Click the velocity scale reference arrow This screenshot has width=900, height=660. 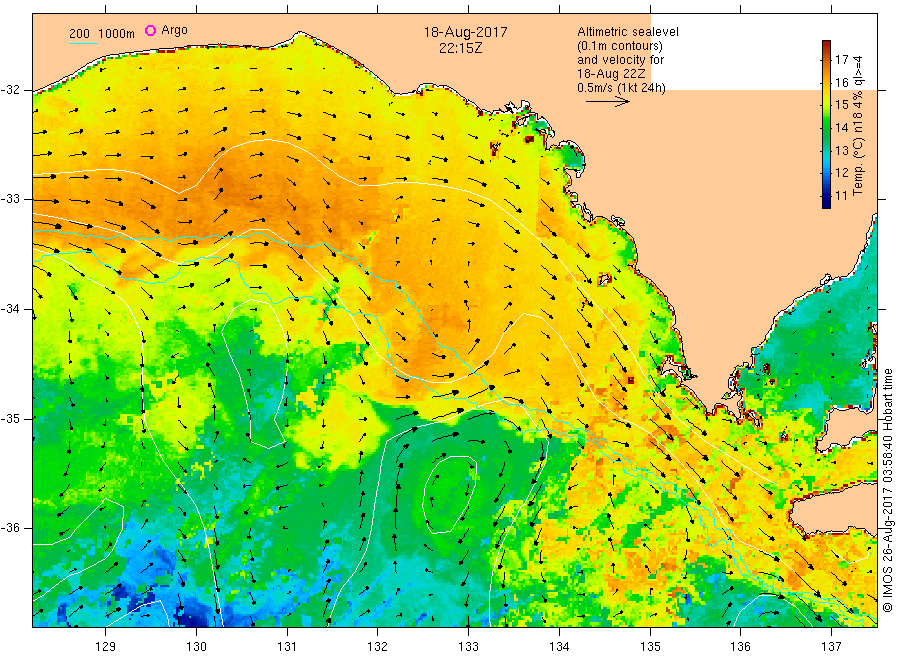pos(607,102)
